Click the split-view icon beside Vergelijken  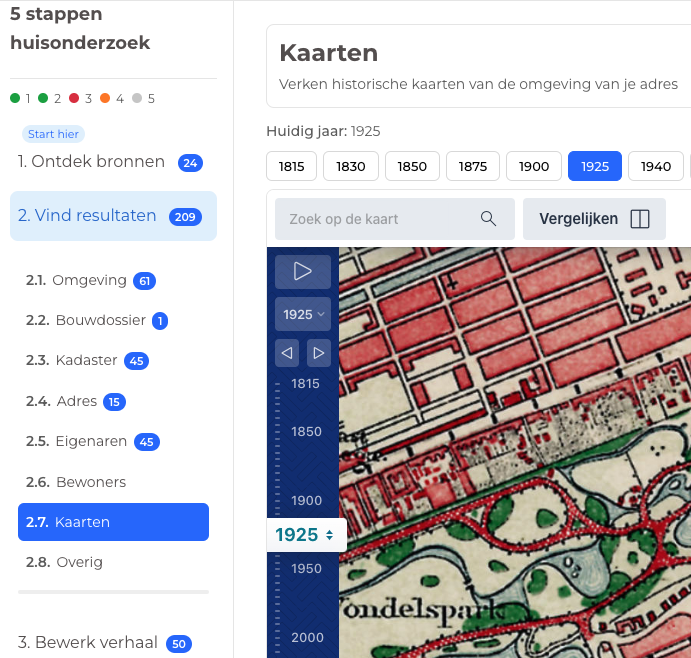point(640,219)
